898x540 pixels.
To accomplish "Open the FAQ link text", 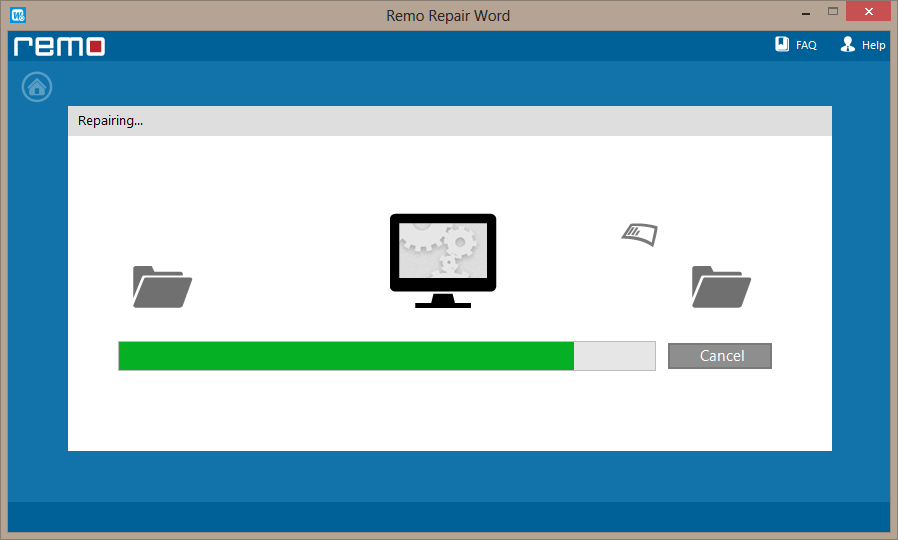I will tap(806, 45).
